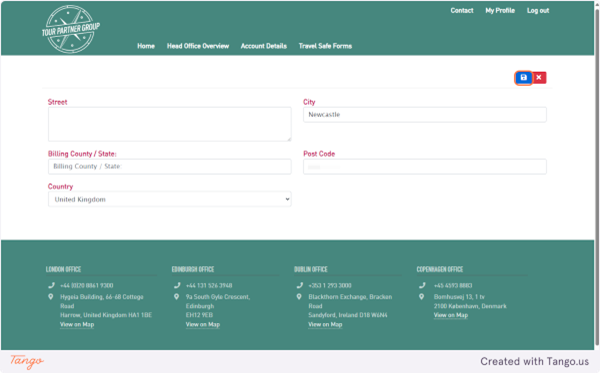Click the Edinburgh office map pin icon
Screen dimensions: 600x373
tap(176, 297)
